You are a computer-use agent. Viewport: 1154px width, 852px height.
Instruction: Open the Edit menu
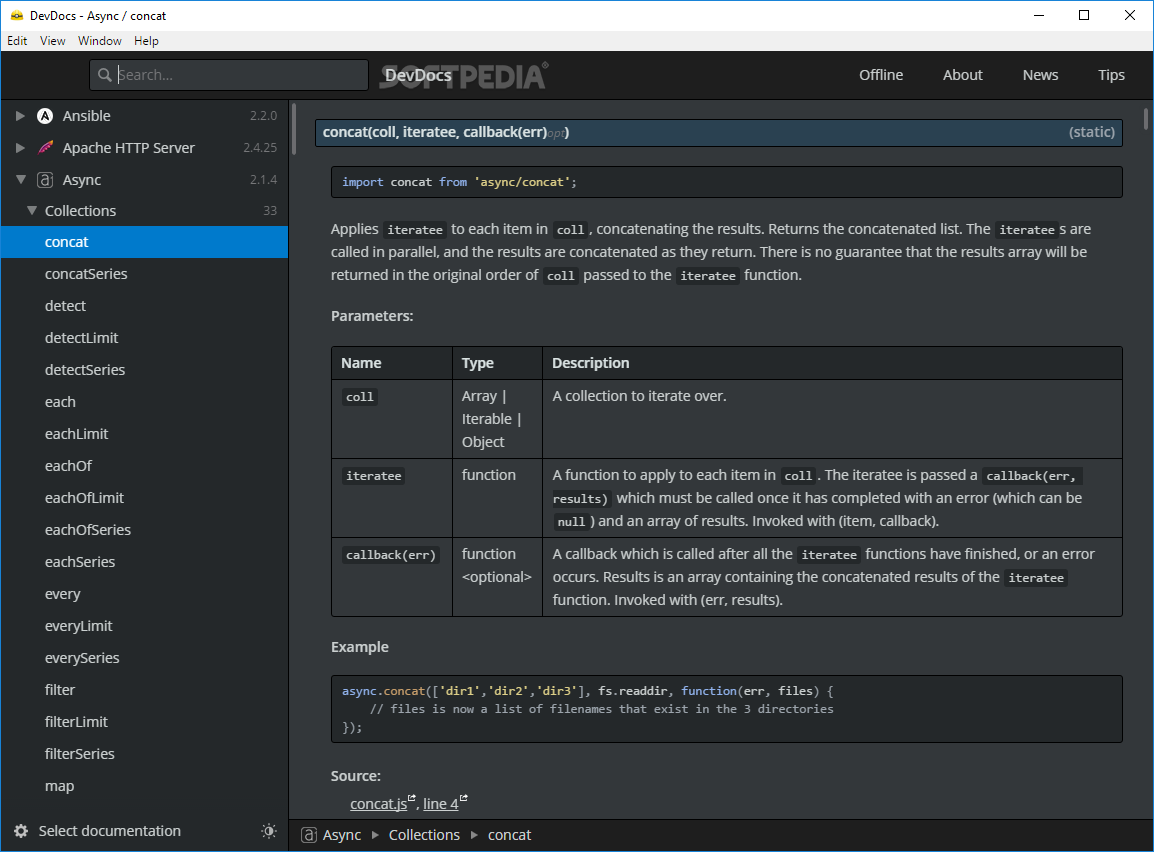(17, 40)
